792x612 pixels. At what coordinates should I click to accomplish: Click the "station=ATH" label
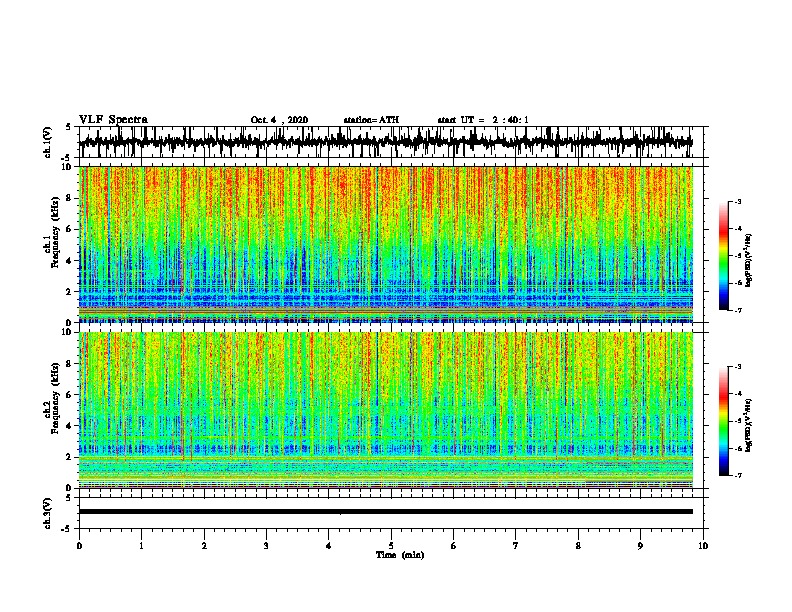coord(371,120)
